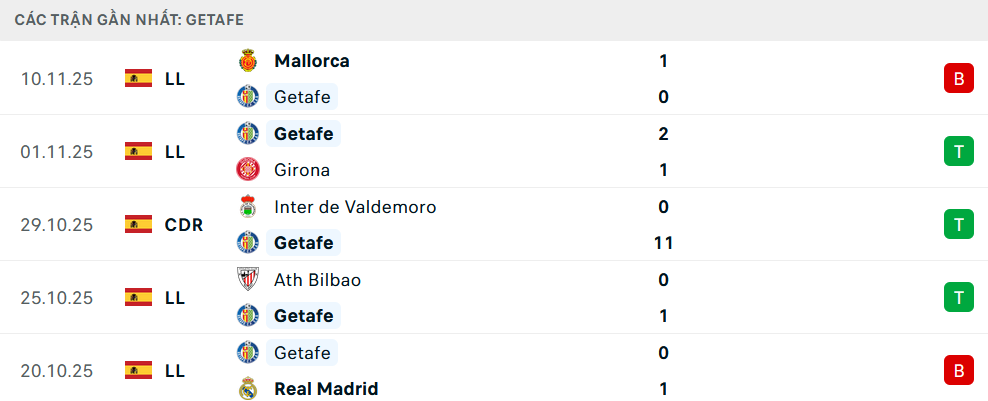988x401 pixels.
Task: Click the 25.10.25 match date
Action: click(57, 298)
